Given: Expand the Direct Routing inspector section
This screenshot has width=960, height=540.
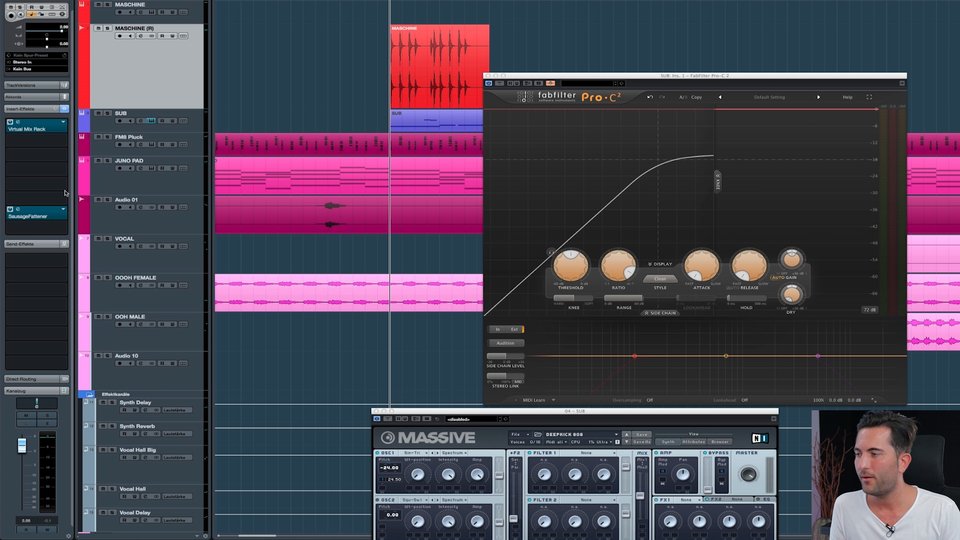Looking at the screenshot, I should (x=37, y=379).
